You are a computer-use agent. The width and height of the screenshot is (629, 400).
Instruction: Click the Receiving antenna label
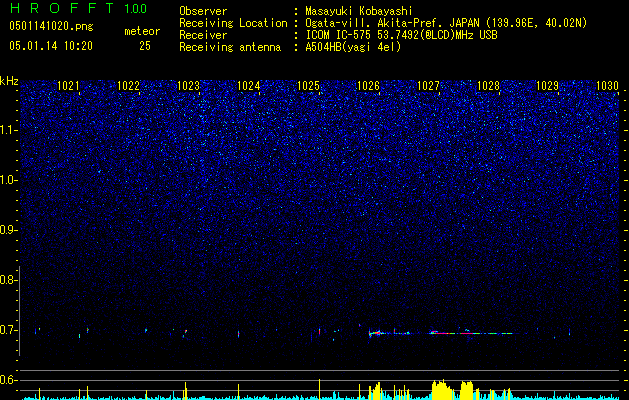230,47
